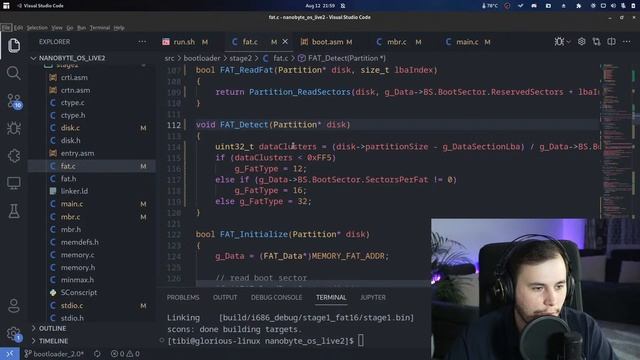Open the Explorer view in activity bar
The image size is (640, 360).
coord(13,45)
